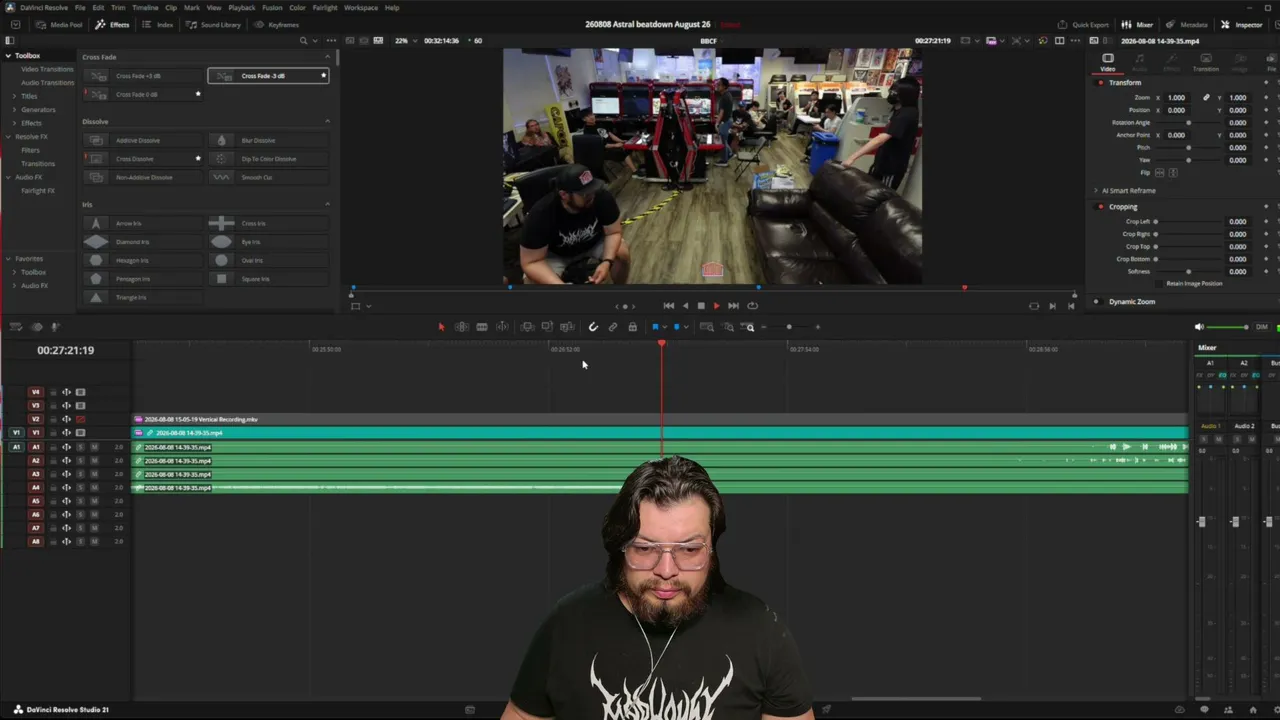Unfavorite Cross Dissolve using its star
1280x720 pixels.
198,158
